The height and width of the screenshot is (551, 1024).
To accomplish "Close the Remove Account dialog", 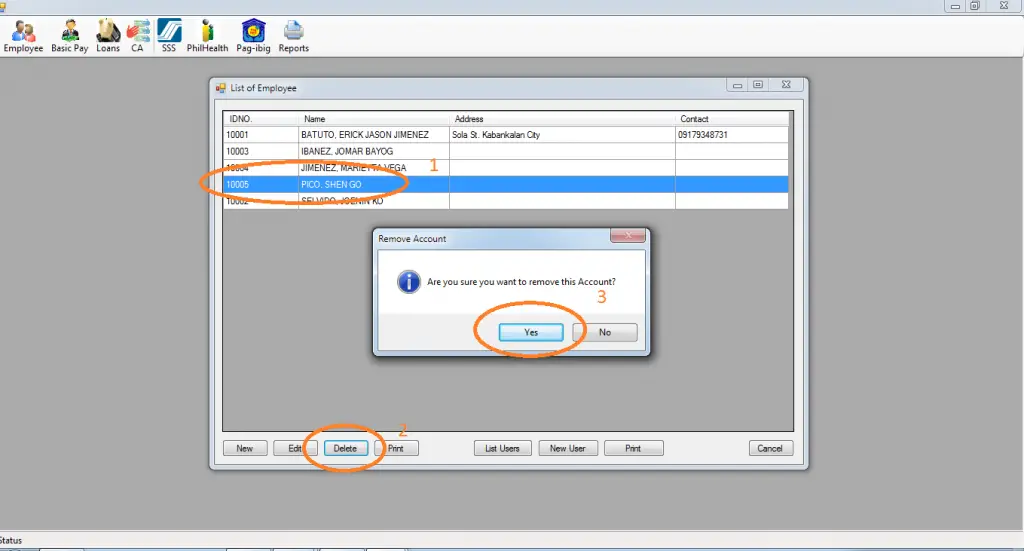I will [627, 238].
